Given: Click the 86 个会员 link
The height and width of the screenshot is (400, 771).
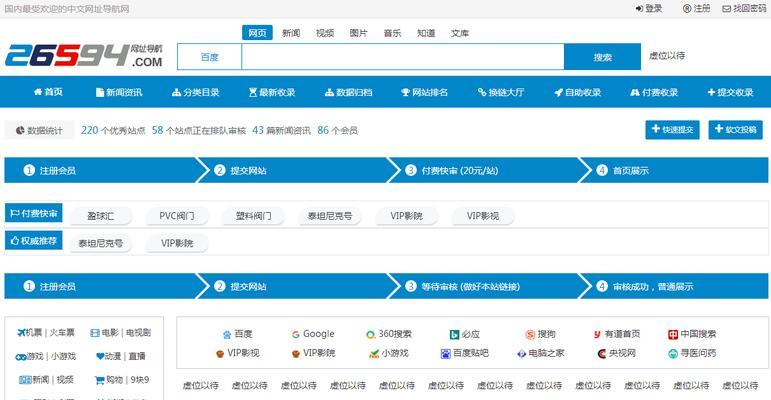Looking at the screenshot, I should point(337,130).
